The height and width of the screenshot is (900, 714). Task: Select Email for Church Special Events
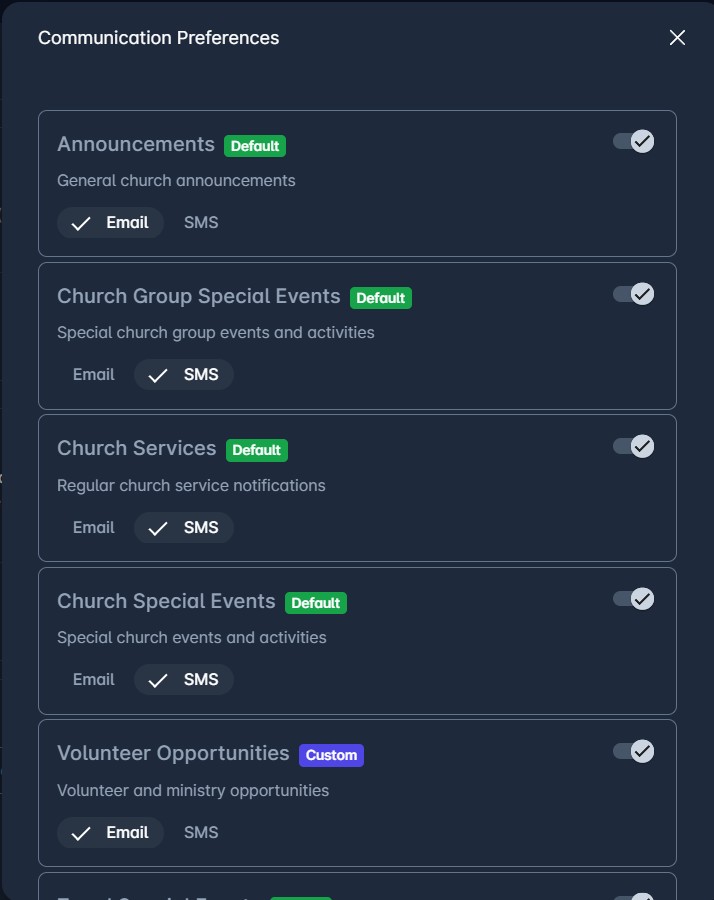[x=94, y=680]
